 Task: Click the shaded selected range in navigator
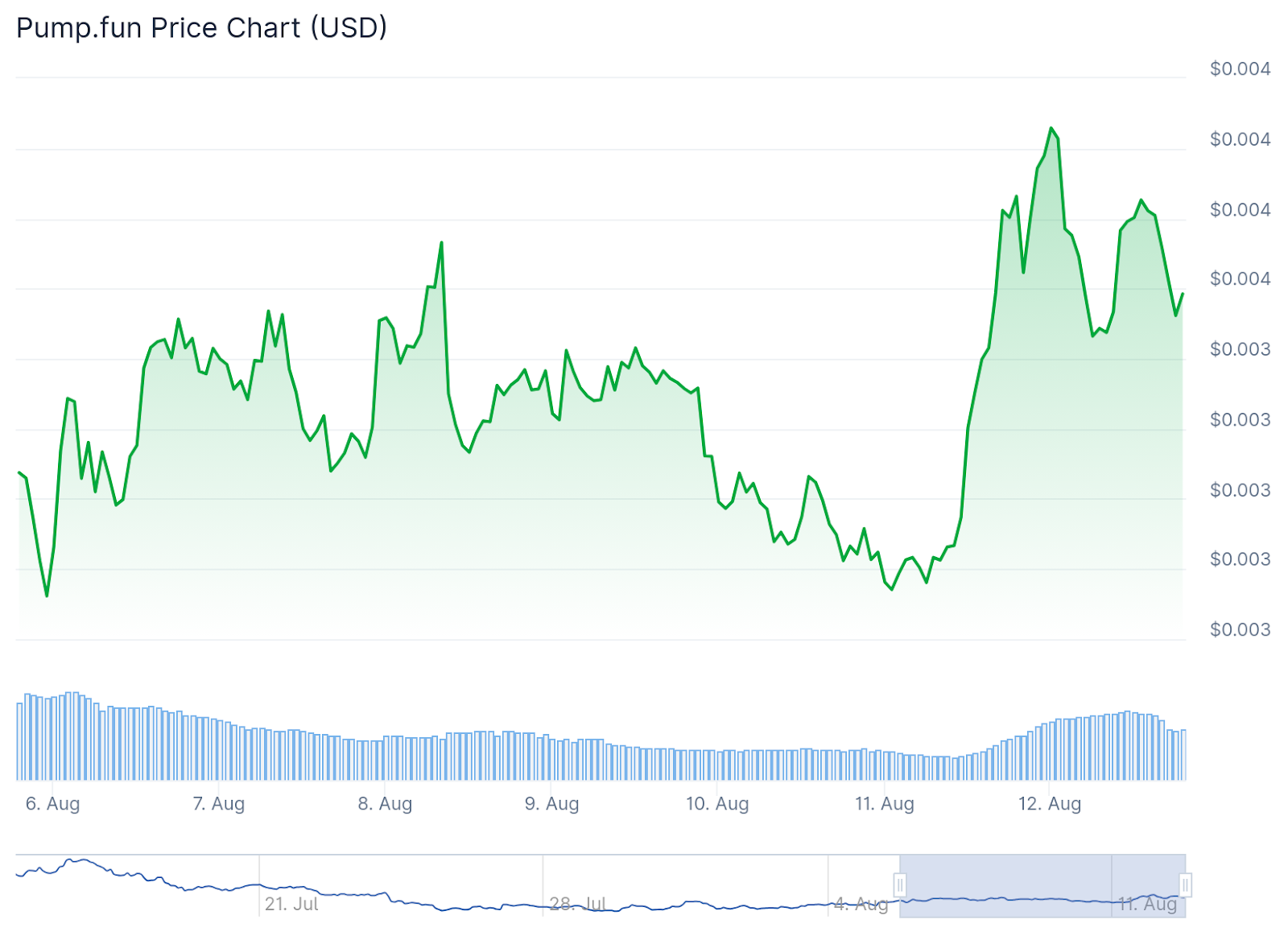(1042, 885)
